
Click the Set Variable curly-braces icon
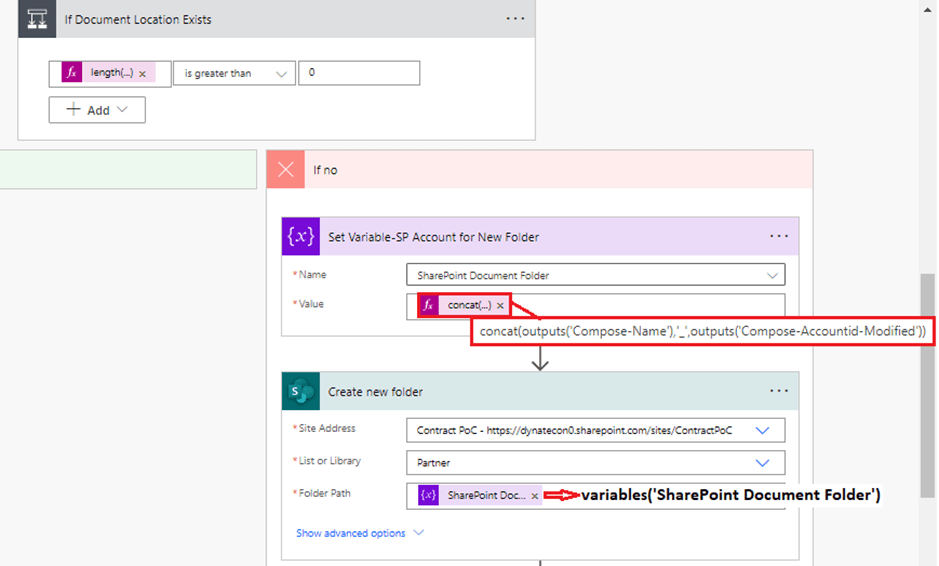301,237
